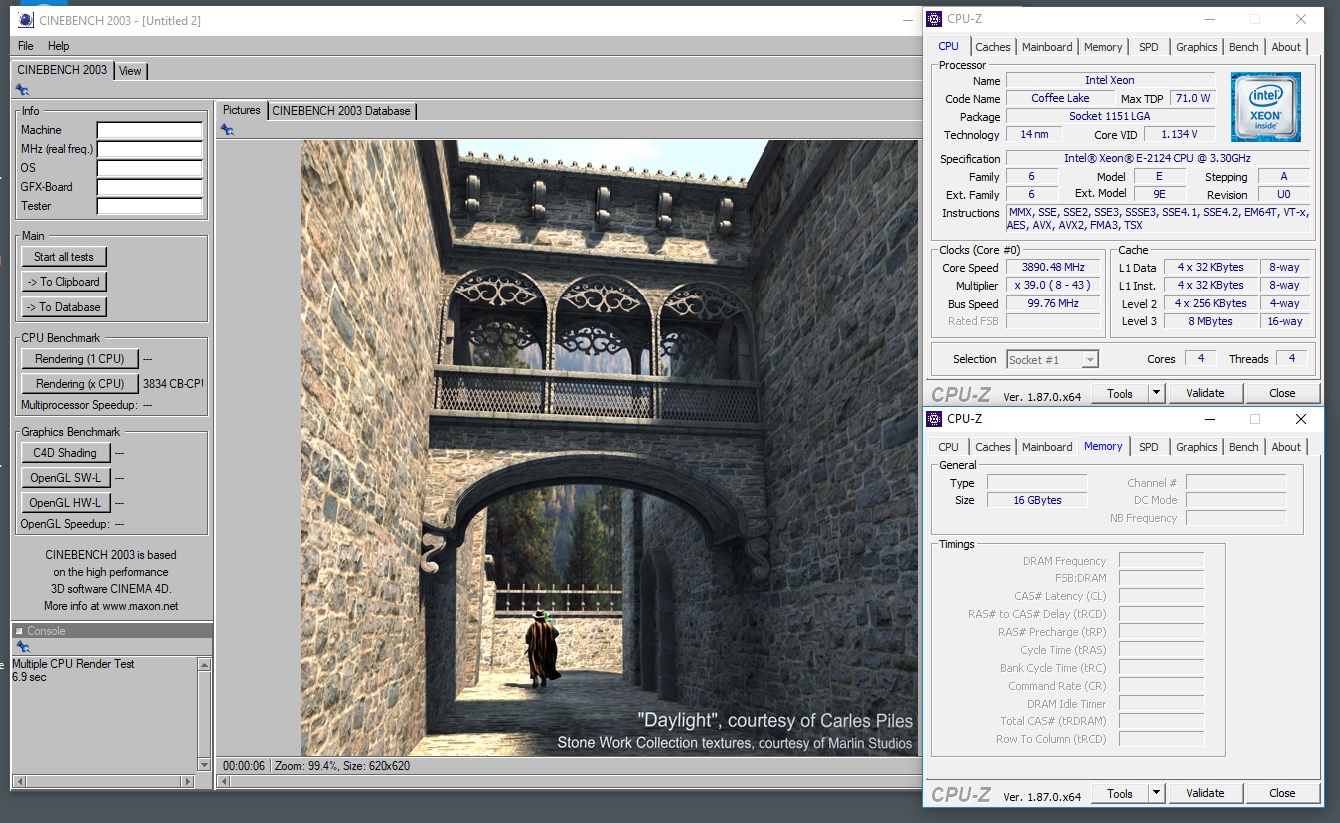Open Graphics tab in bottom CPU-Z window
The image size is (1340, 823).
click(x=1197, y=447)
